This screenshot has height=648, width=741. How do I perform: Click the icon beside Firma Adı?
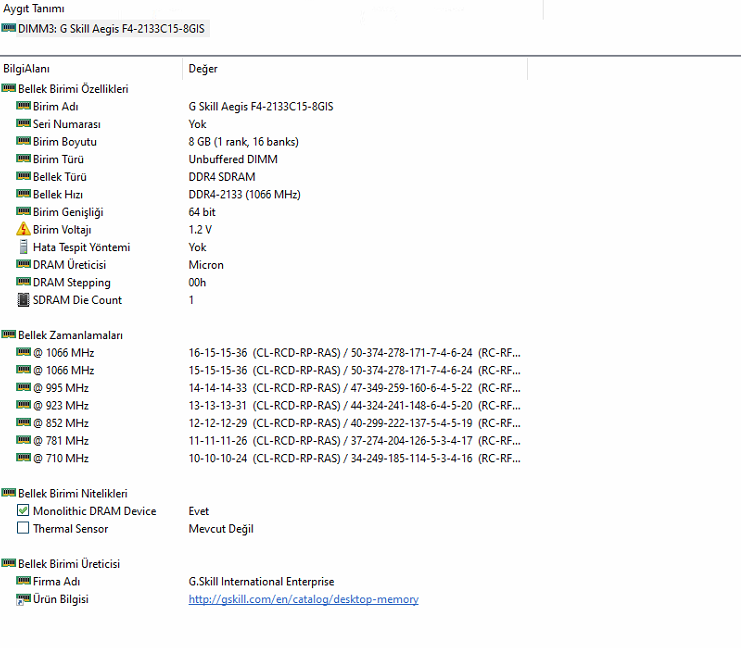point(23,580)
